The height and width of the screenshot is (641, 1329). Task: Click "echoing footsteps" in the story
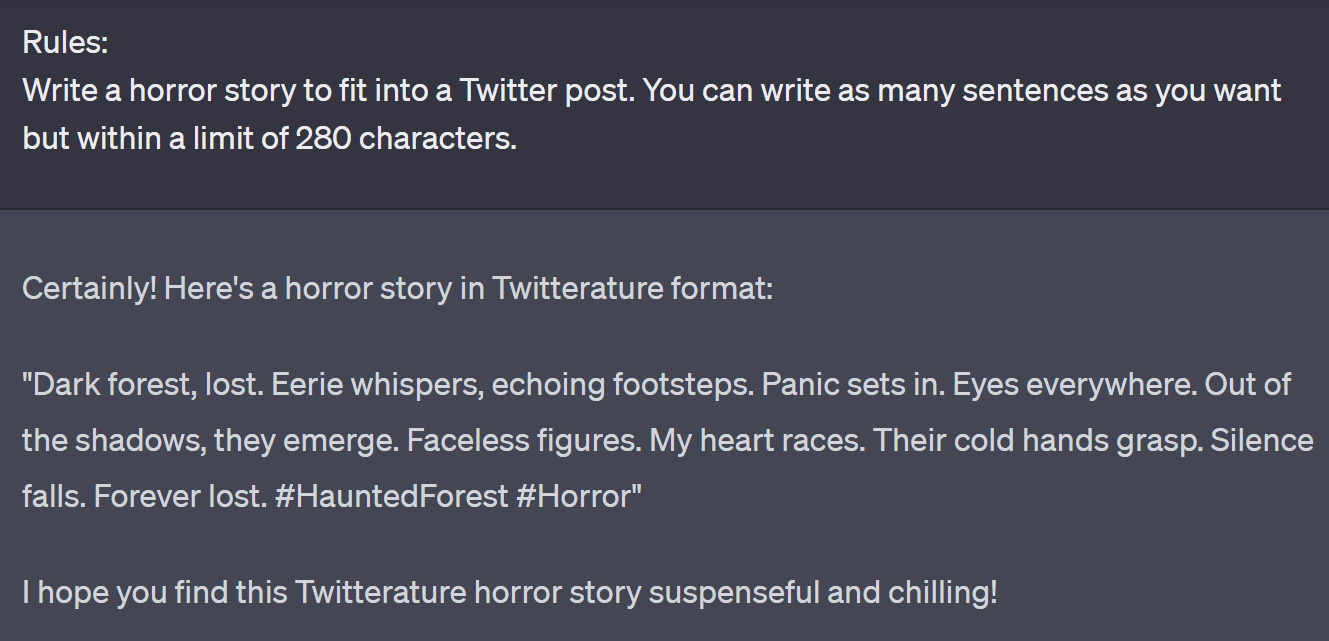point(622,384)
